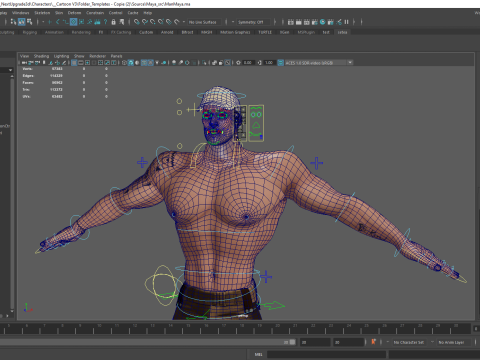
Task: Toggle the surfaces selection mask icon
Action: click(73, 22)
